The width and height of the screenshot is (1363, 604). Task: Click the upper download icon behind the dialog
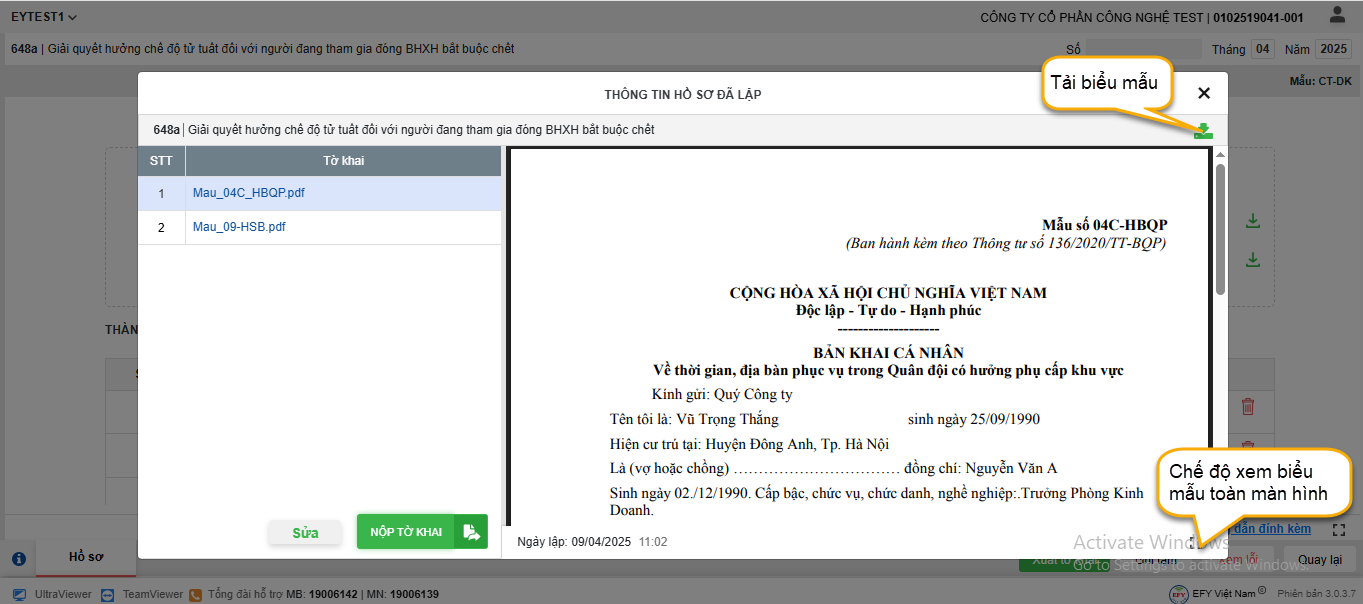tap(1252, 222)
